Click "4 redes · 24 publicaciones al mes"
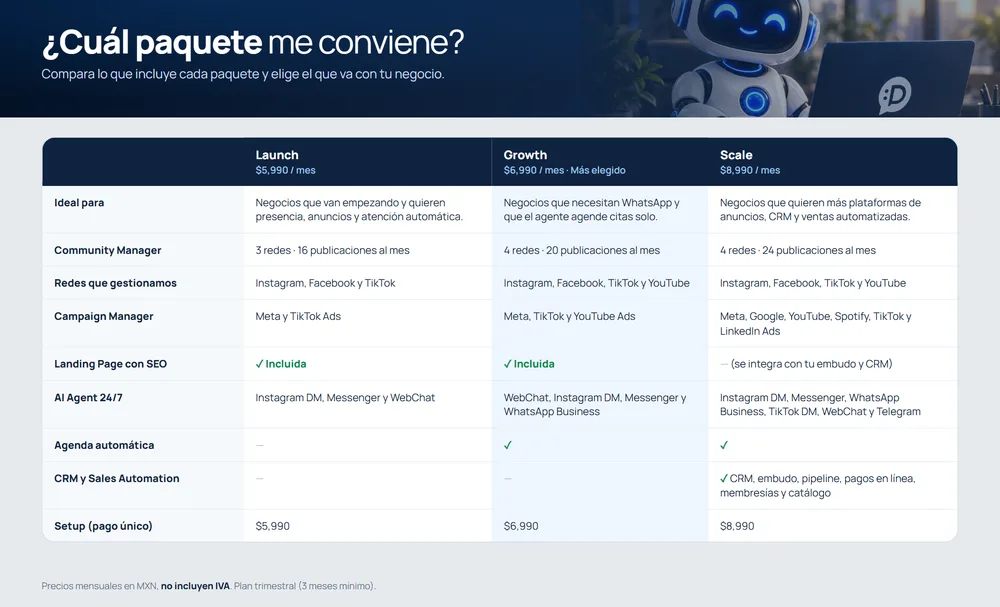The height and width of the screenshot is (607, 1000). click(798, 251)
